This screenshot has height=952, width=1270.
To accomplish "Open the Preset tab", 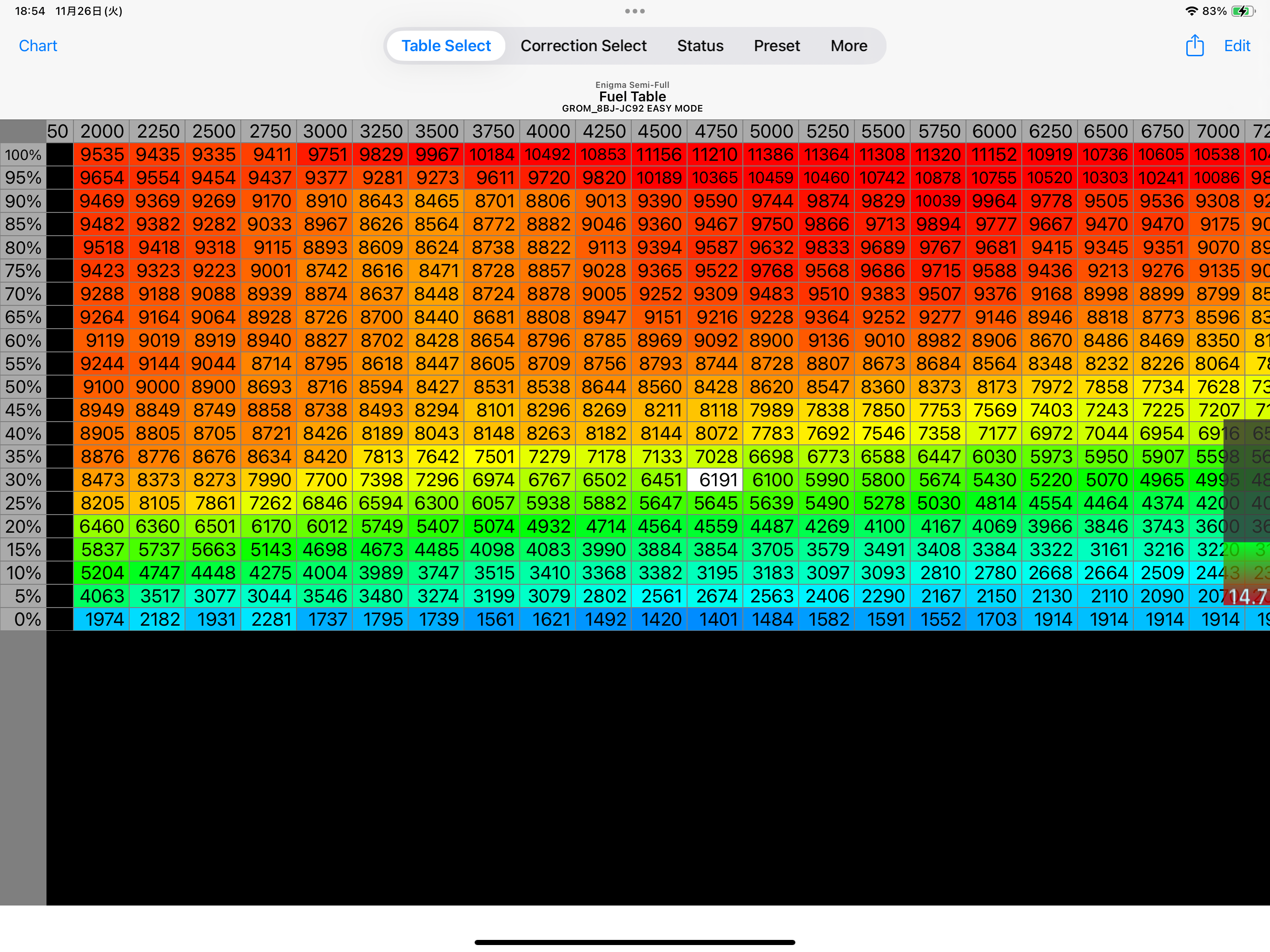I will tap(777, 46).
